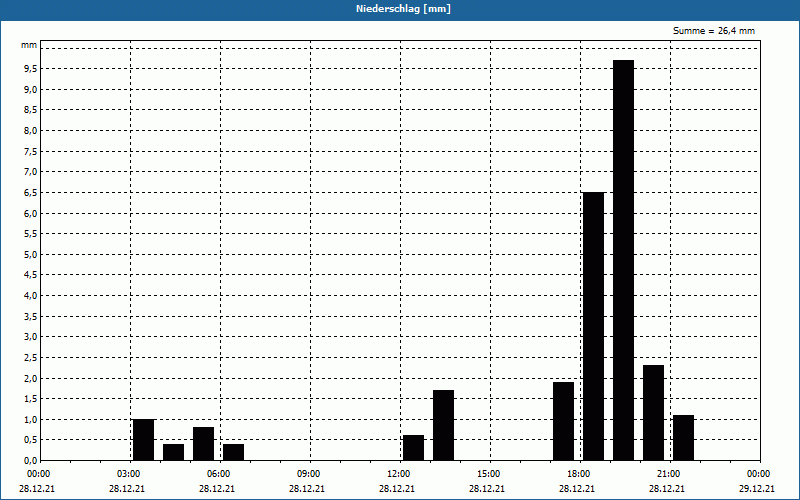Select the 1,9 mm bar before 18:00

click(563, 421)
